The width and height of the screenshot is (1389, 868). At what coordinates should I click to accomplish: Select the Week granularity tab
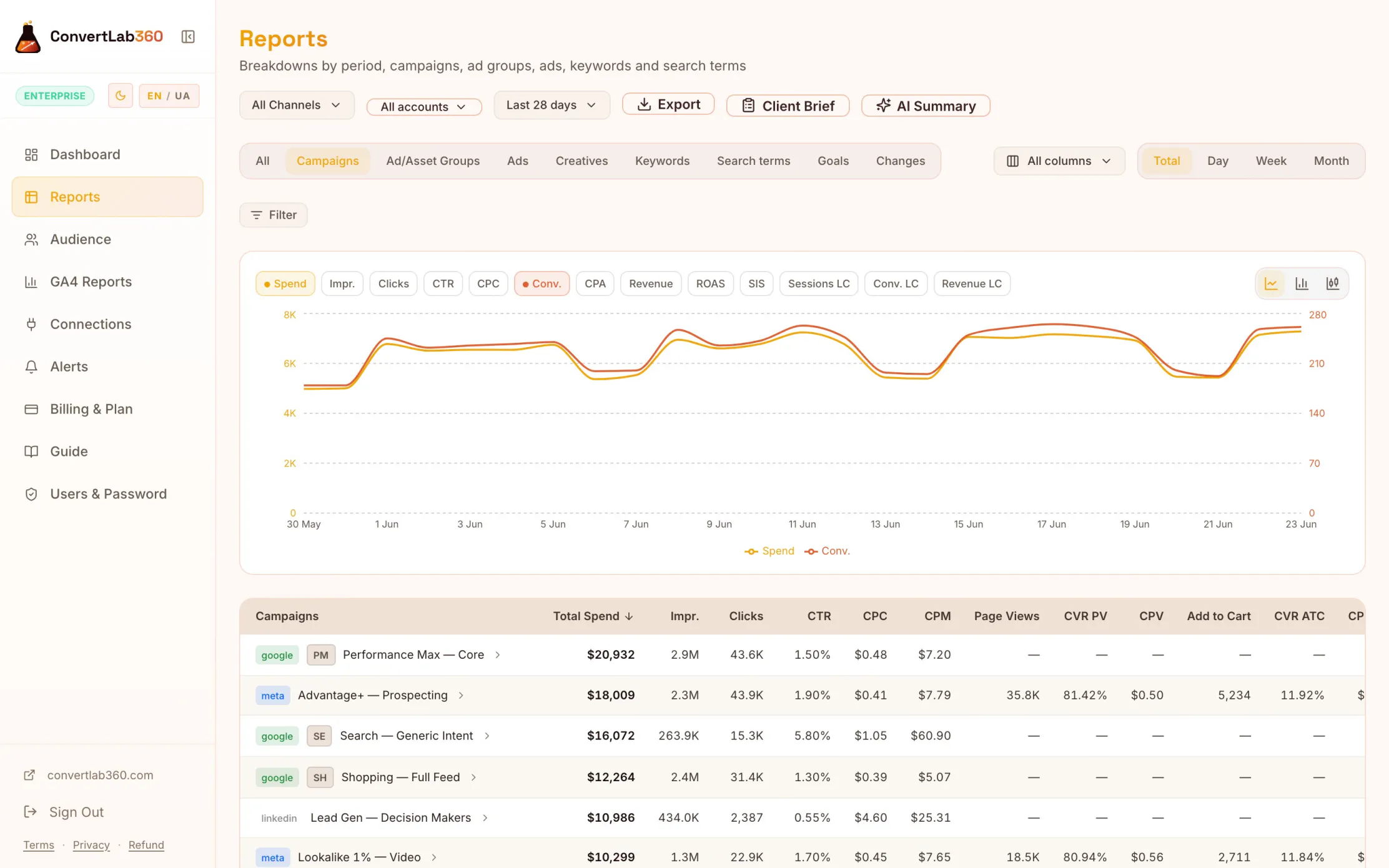1271,161
